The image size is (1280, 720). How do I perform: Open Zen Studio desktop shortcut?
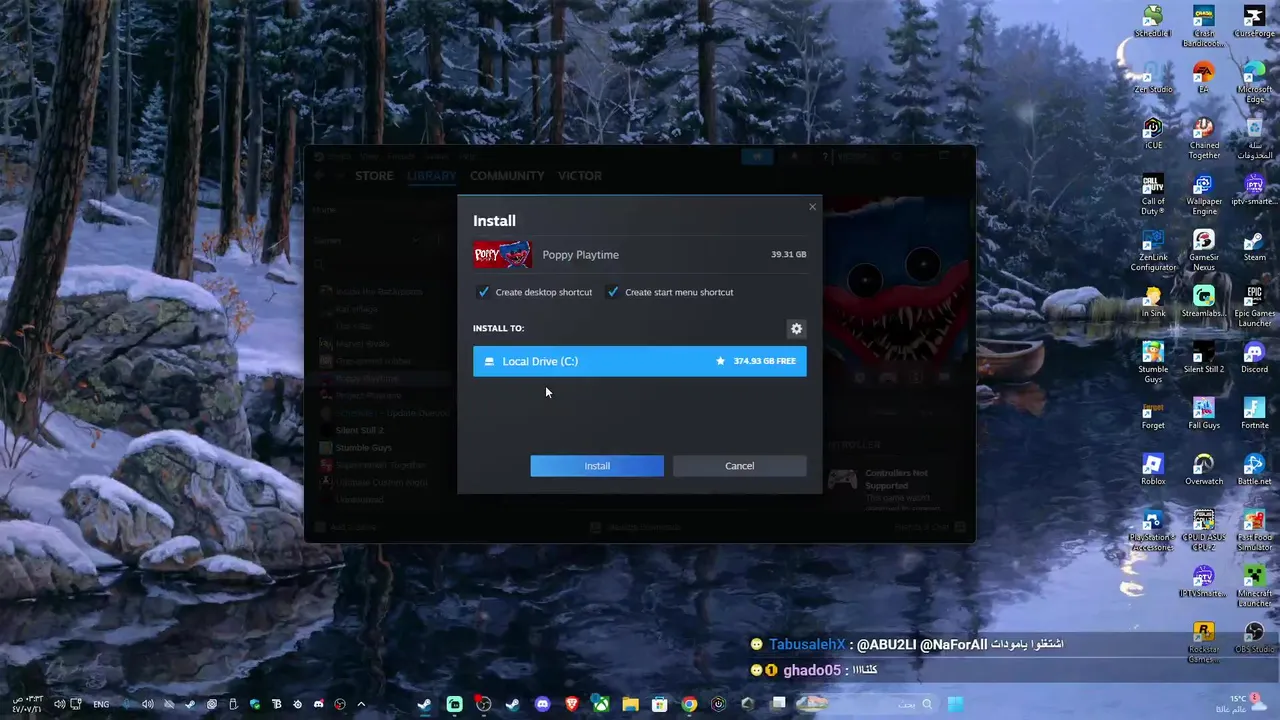click(x=1153, y=77)
